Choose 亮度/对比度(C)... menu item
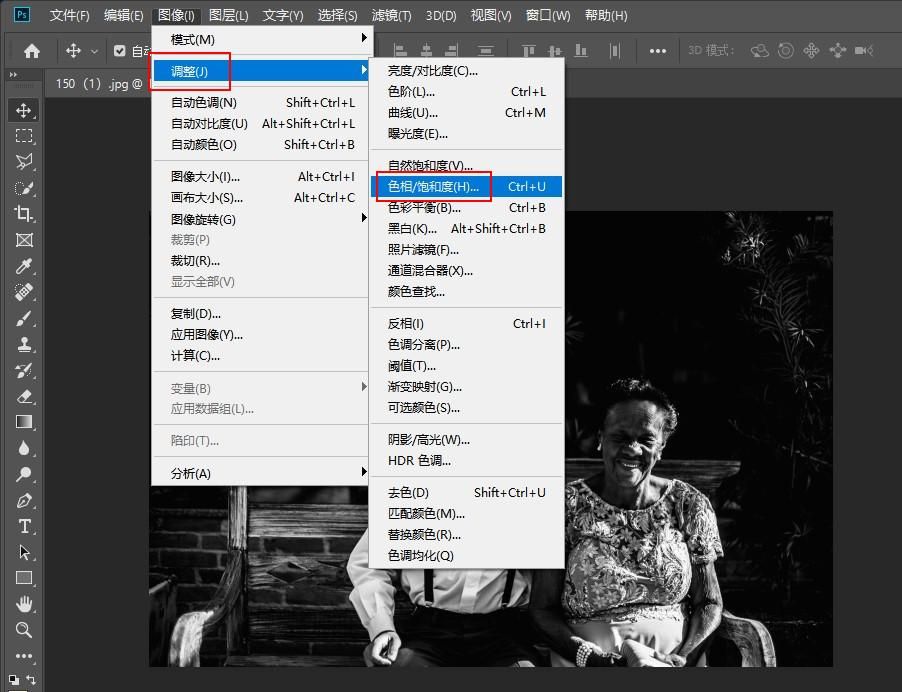Screen dimensions: 902x692 pos(466,71)
